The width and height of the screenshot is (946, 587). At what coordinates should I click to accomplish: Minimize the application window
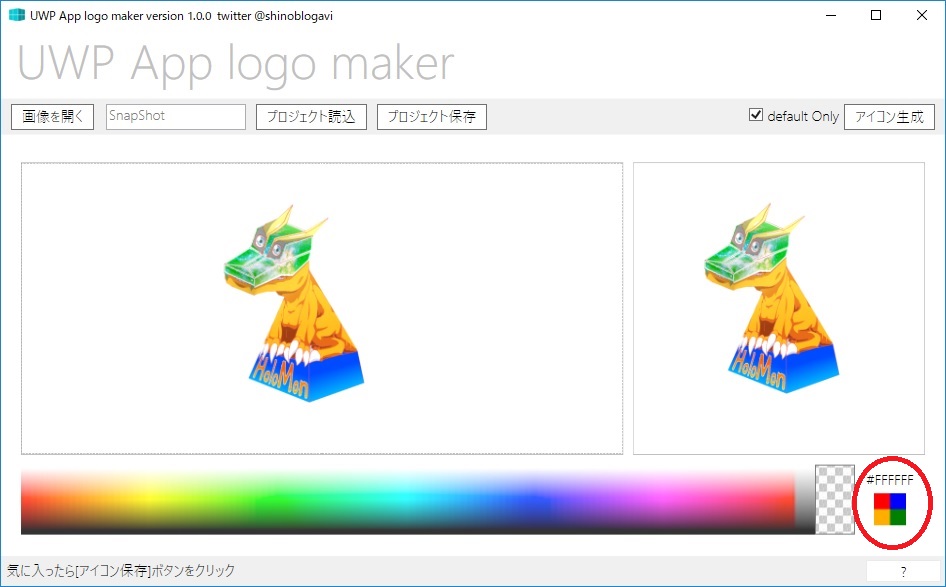831,16
